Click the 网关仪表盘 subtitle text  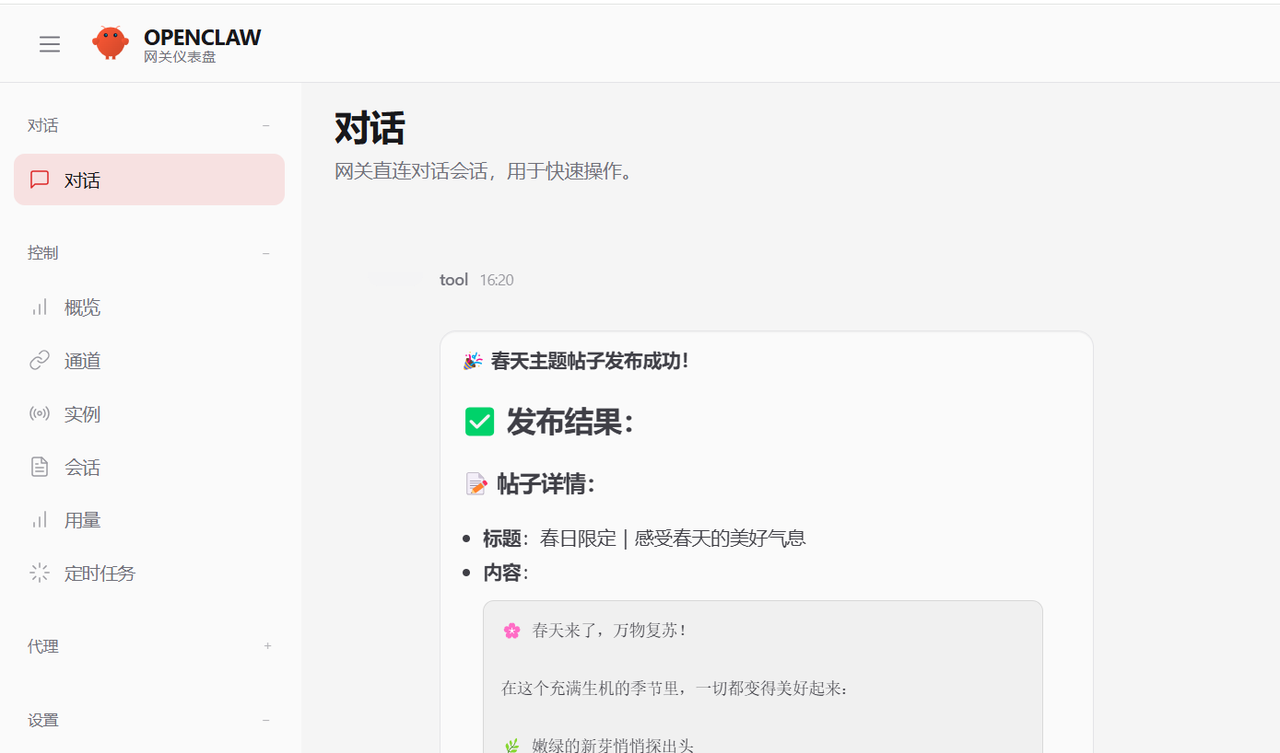[x=180, y=57]
